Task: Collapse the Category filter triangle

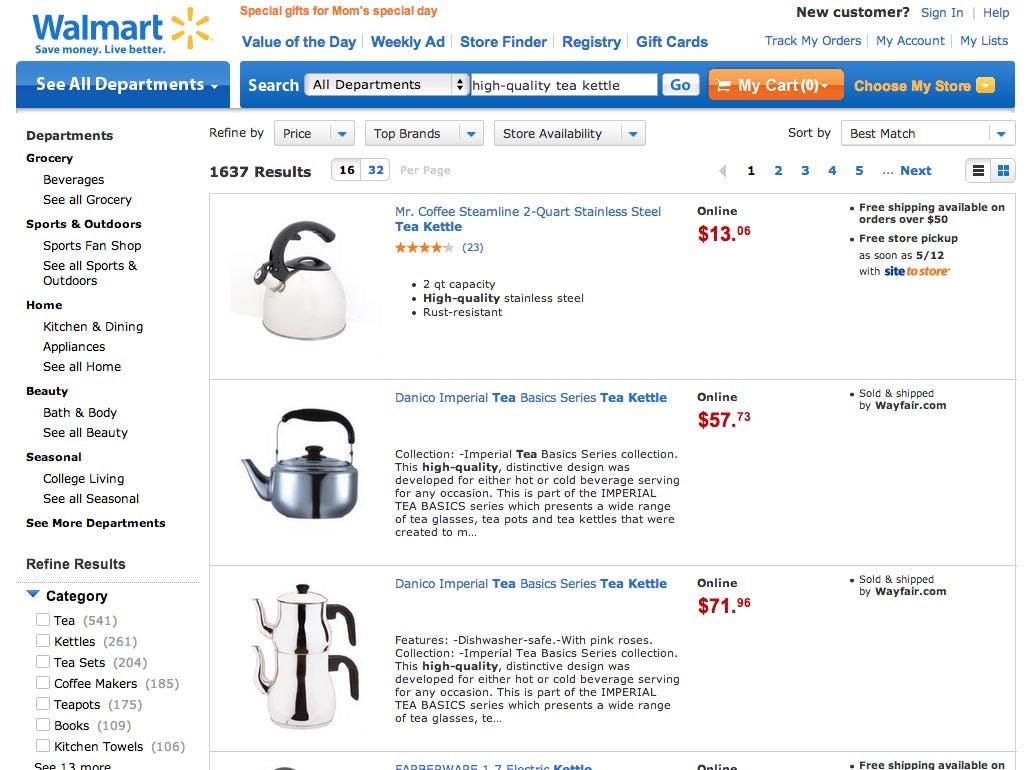Action: pyautogui.click(x=33, y=595)
